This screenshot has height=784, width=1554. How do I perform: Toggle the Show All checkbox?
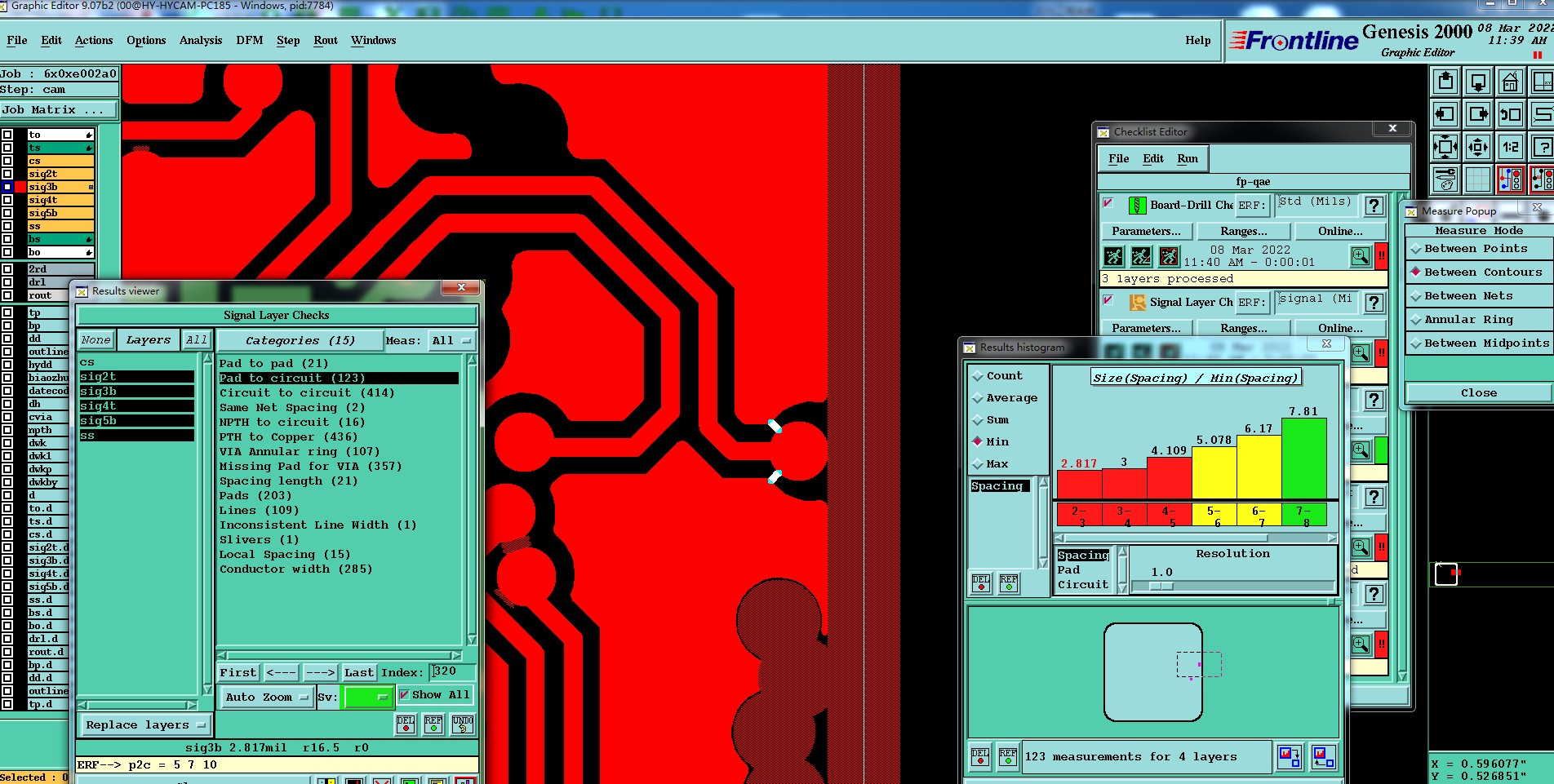click(x=404, y=695)
